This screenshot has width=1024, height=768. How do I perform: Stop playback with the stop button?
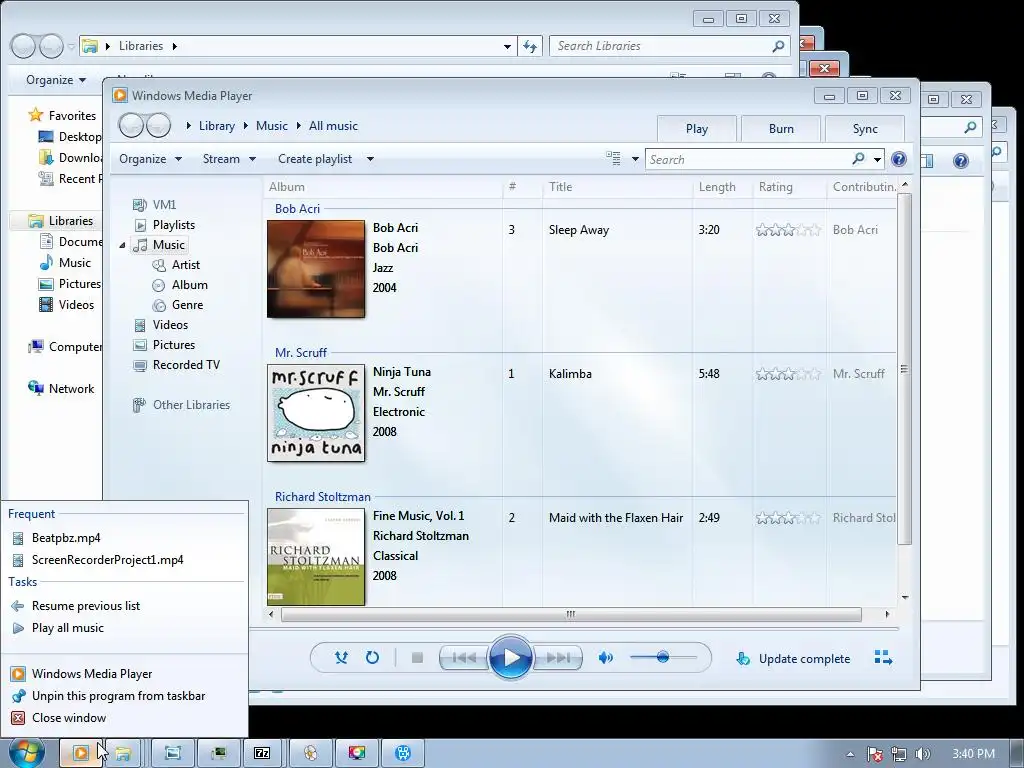pyautogui.click(x=417, y=658)
